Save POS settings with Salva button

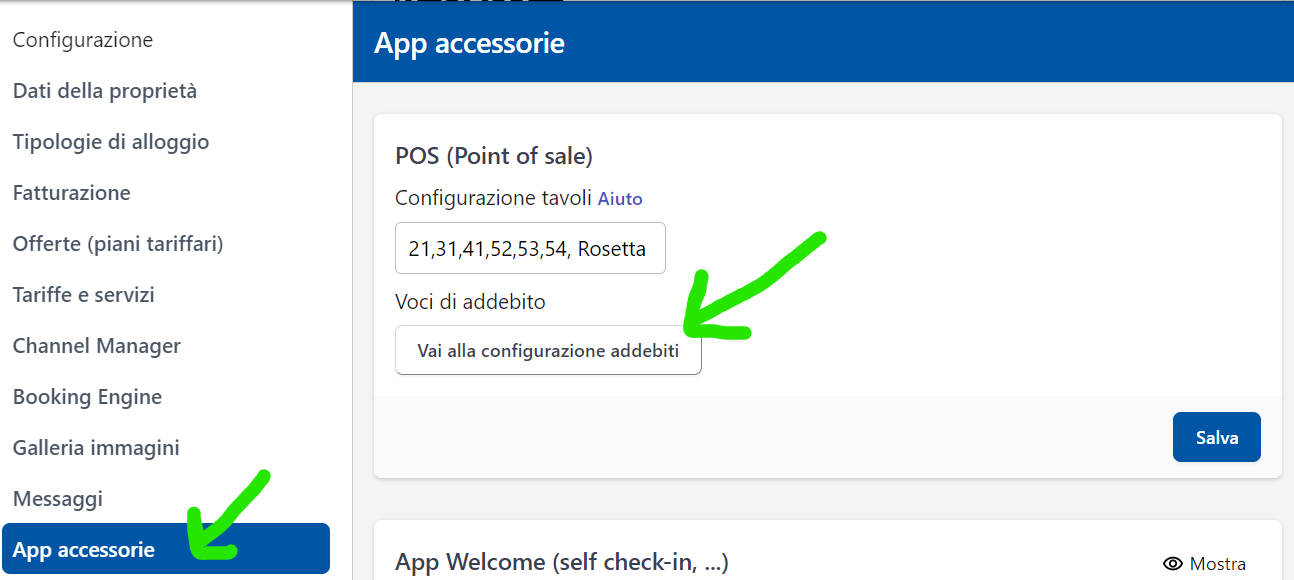[x=1216, y=437]
